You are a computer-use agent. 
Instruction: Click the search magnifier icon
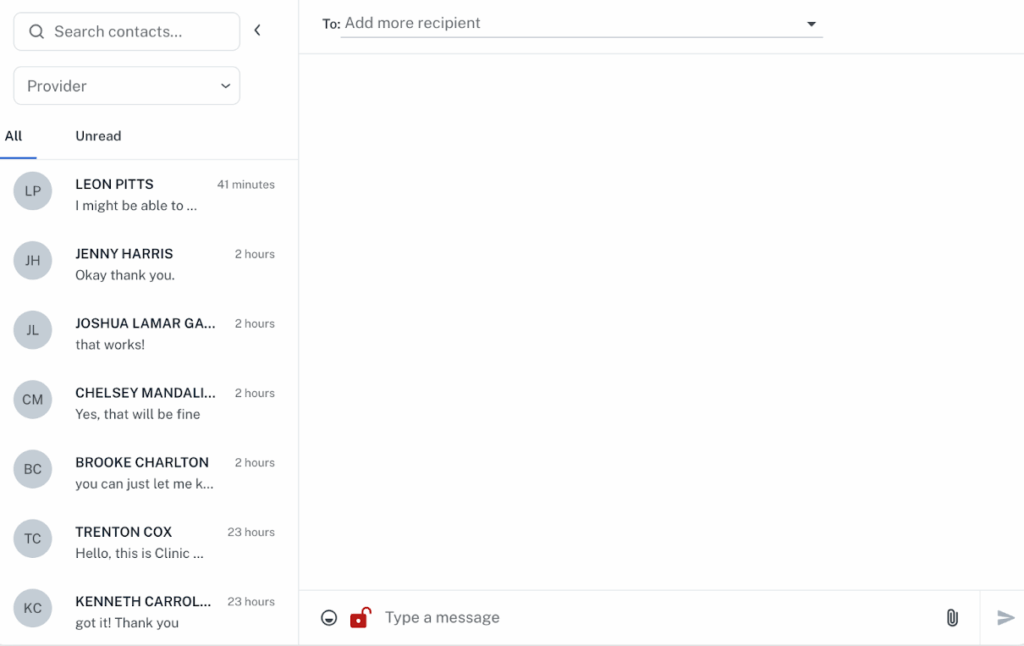click(37, 32)
